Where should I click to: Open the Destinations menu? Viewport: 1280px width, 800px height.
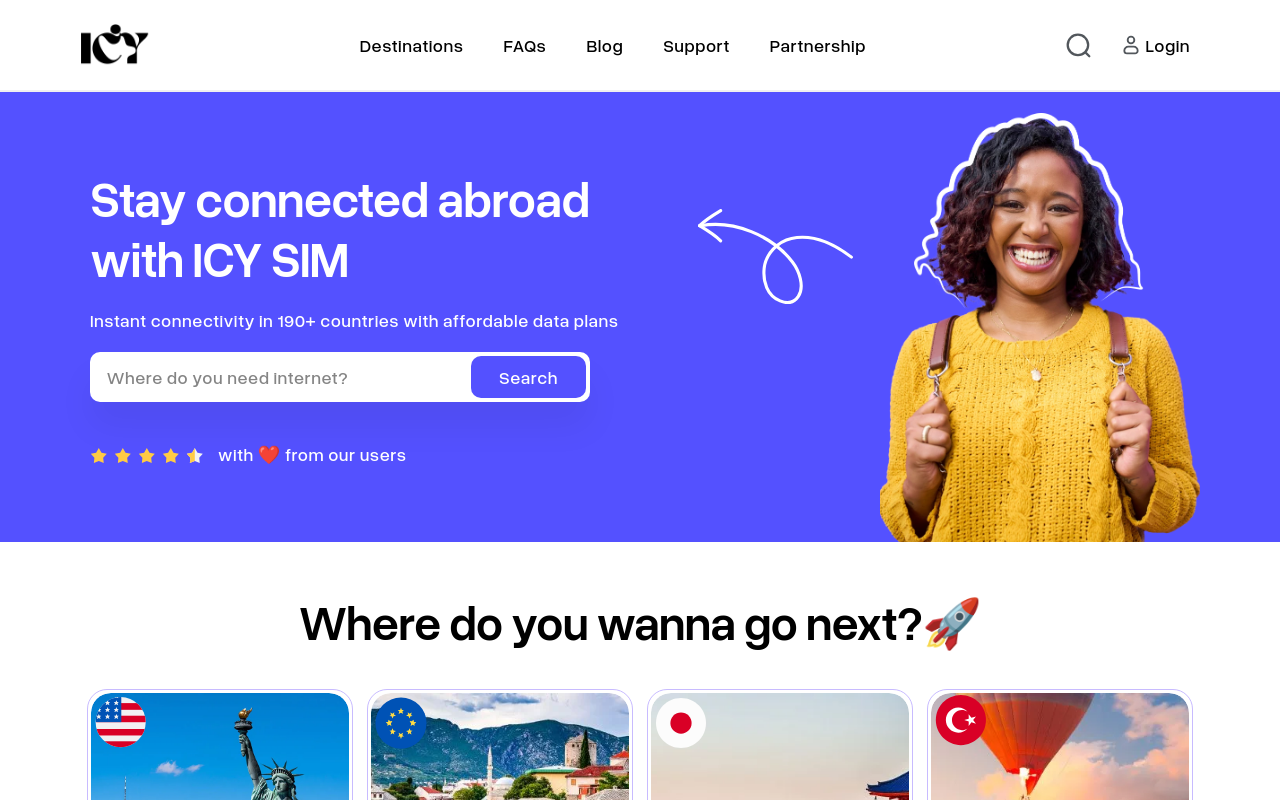[x=411, y=46]
